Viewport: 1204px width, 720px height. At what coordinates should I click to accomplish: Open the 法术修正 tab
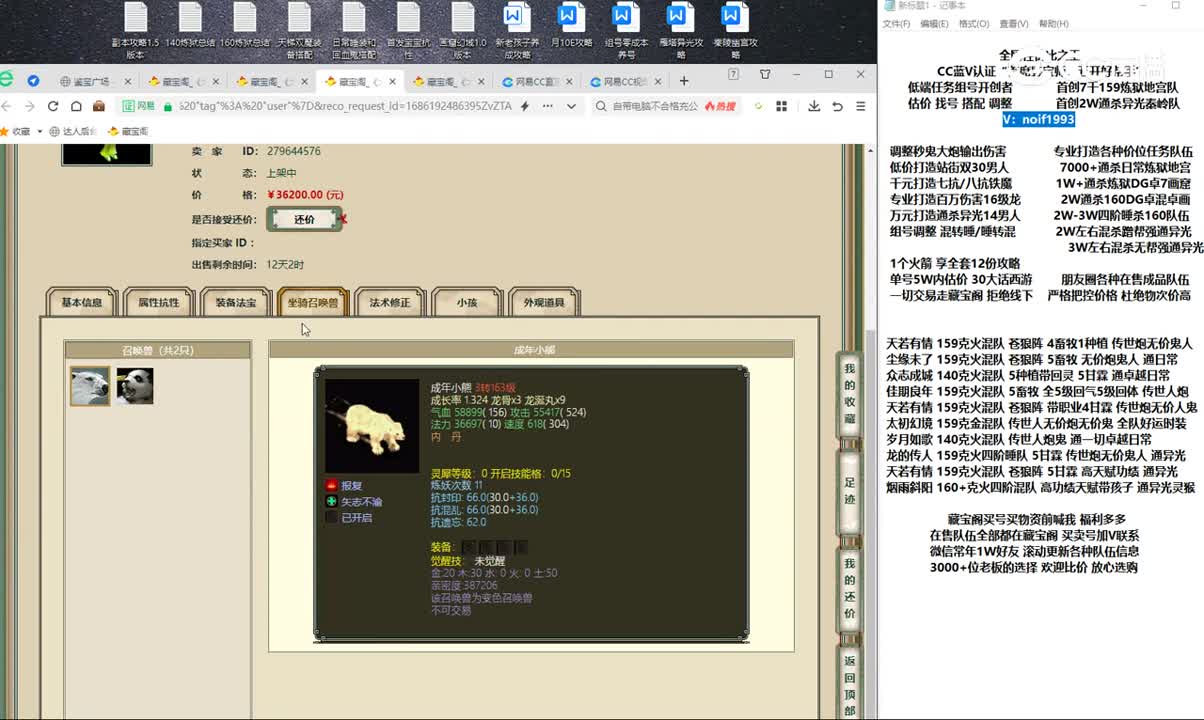pos(390,302)
